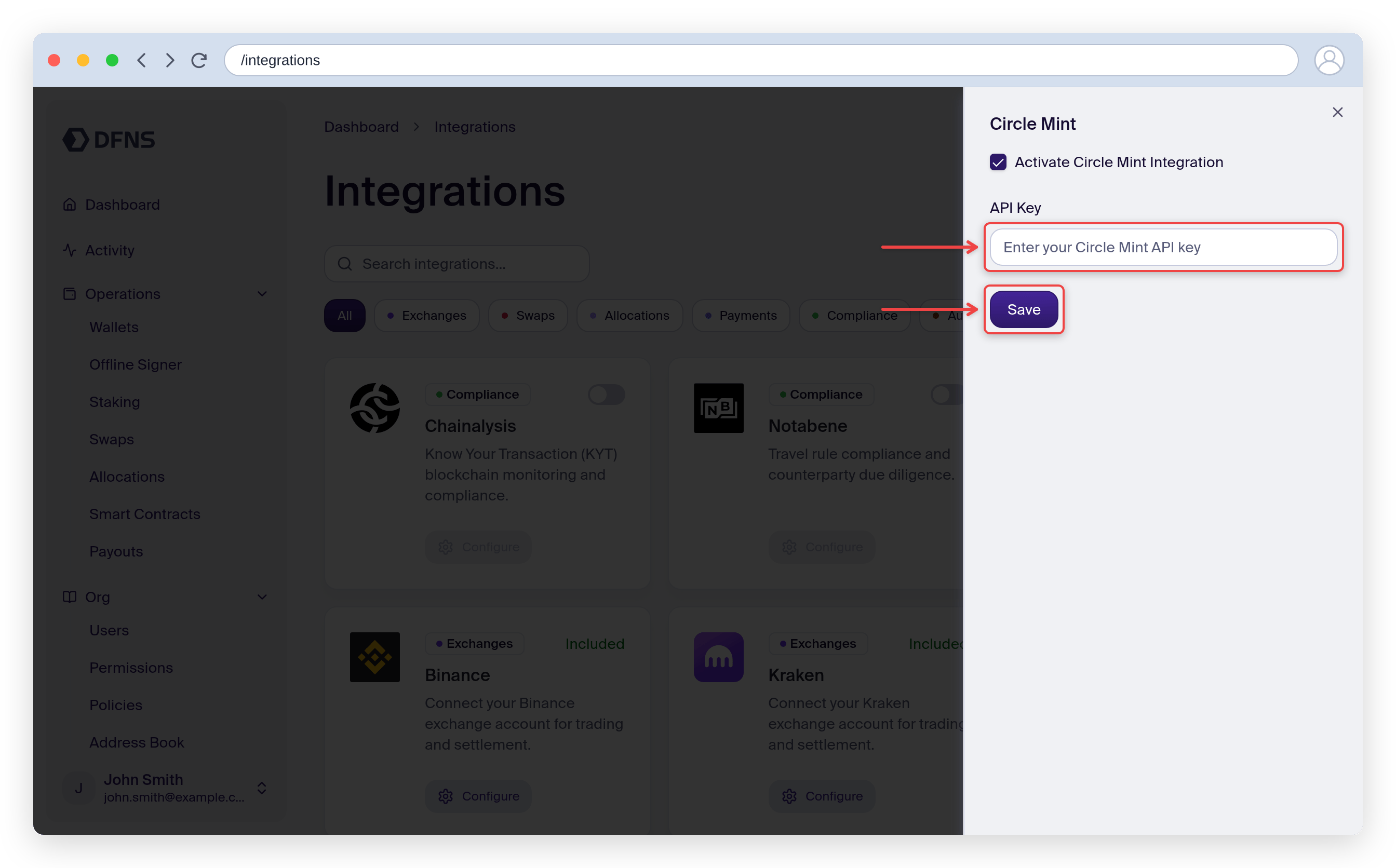Click the Compliance tag on Chainalysis card

(477, 395)
